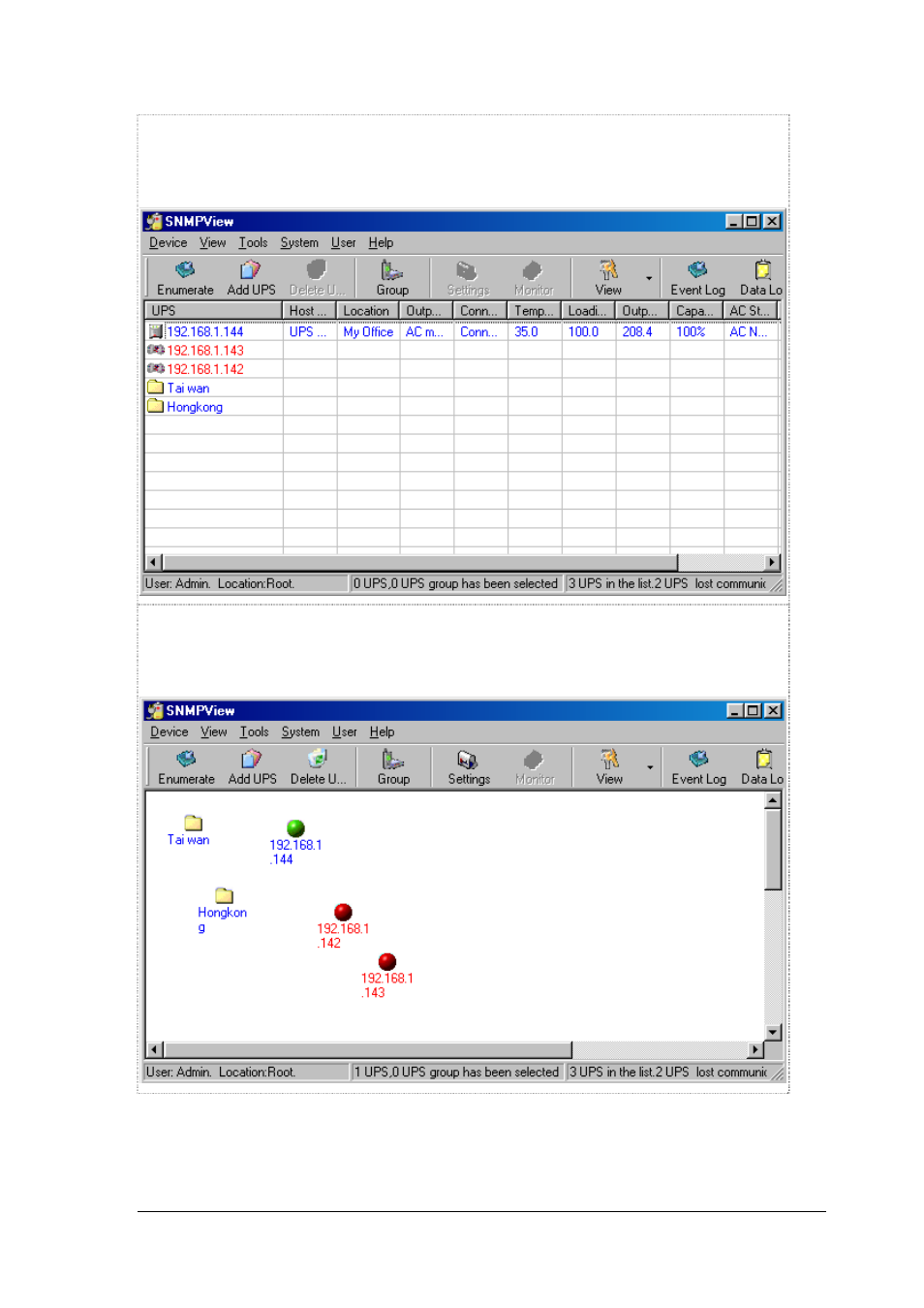Image resolution: width=924 pixels, height=1308 pixels.
Task: Click left arrow of upper window horizontal scrollbar
Action: (154, 562)
